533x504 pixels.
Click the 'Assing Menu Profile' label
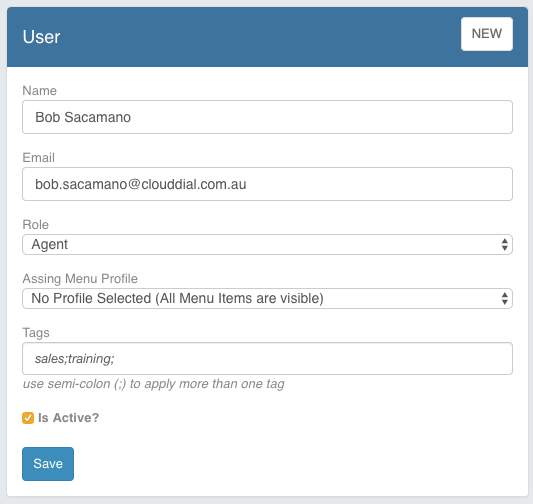pyautogui.click(x=80, y=279)
